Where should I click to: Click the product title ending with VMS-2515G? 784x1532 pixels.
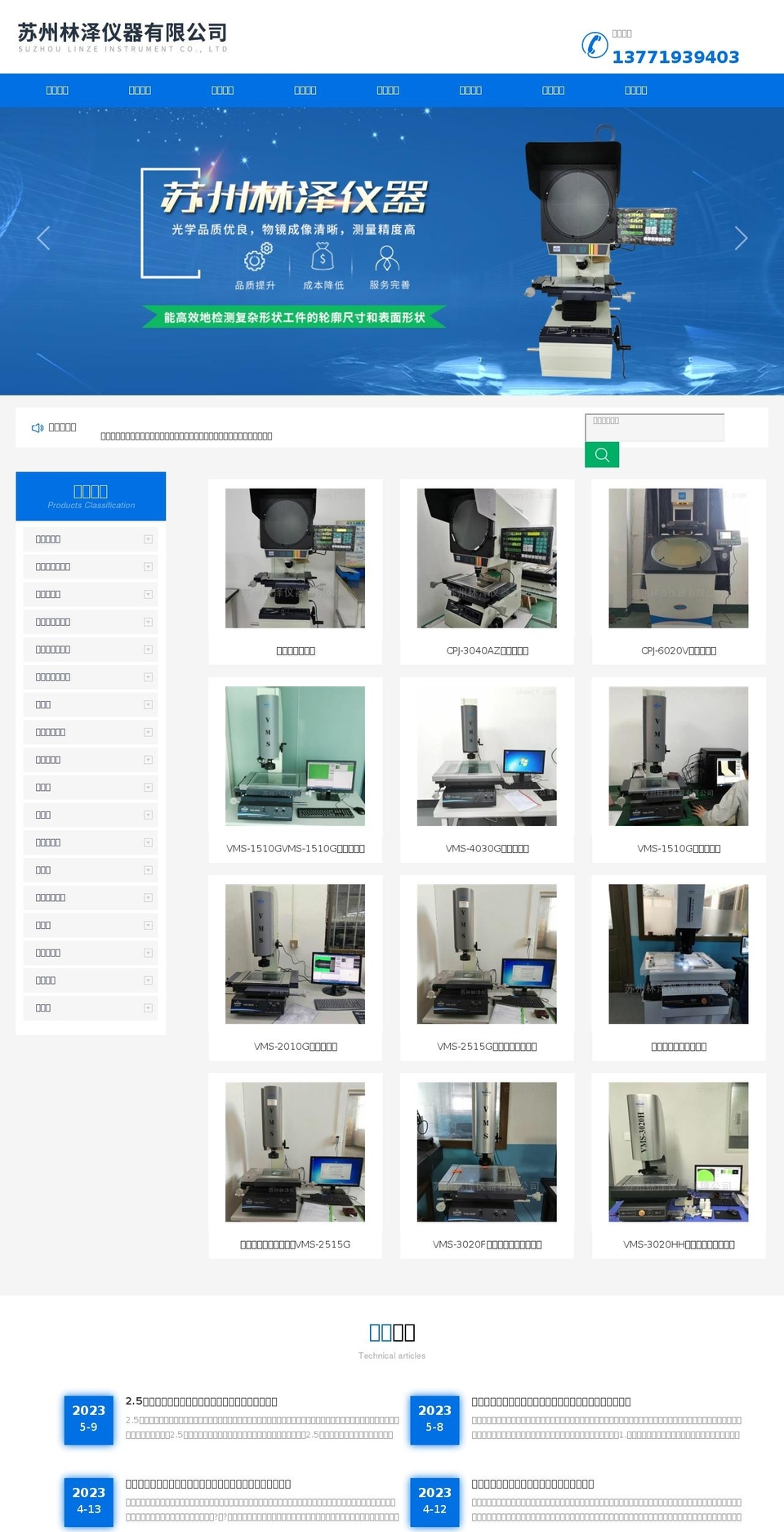[295, 1244]
